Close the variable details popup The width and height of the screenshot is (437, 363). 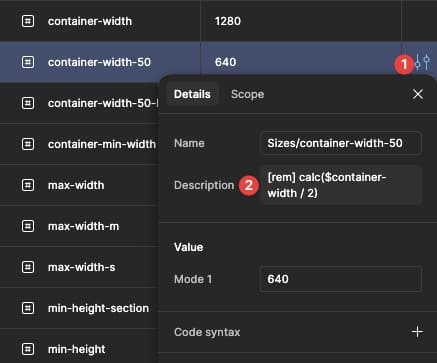point(418,94)
